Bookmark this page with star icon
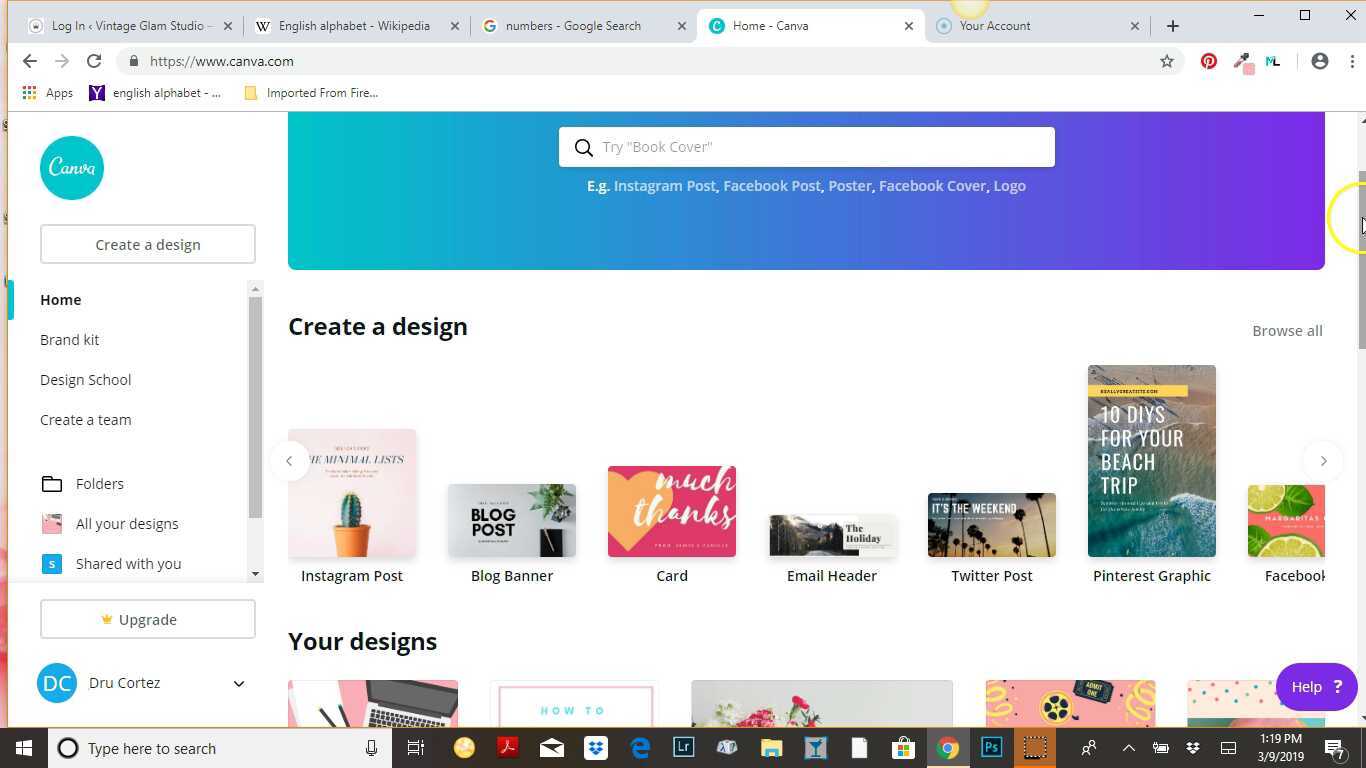Image resolution: width=1366 pixels, height=768 pixels. coord(1166,61)
